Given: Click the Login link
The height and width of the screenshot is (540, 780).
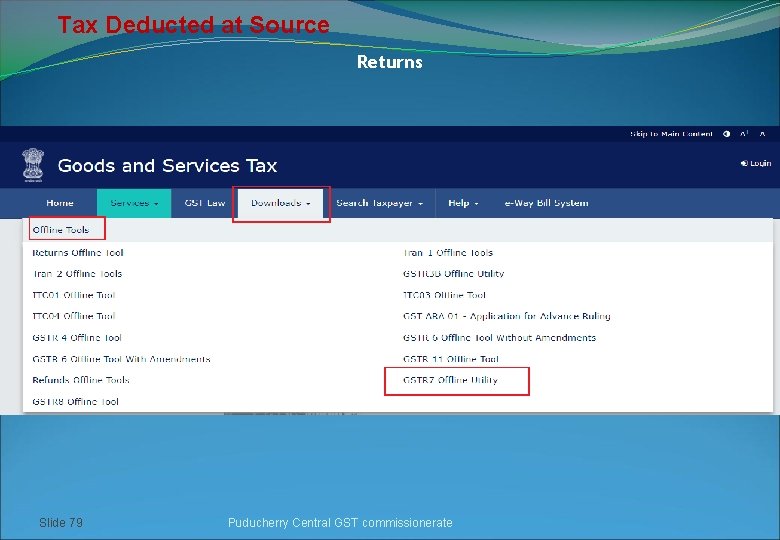Looking at the screenshot, I should coord(756,163).
